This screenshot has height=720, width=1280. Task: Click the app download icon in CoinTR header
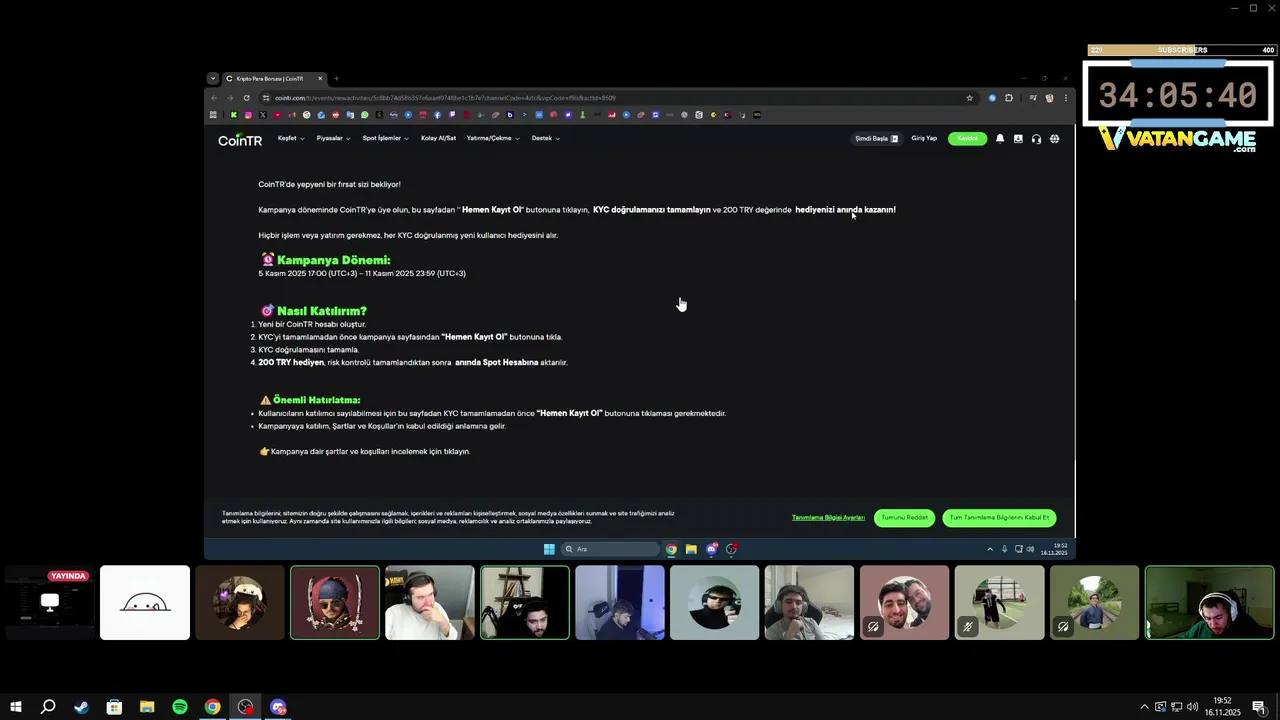[x=1018, y=139]
